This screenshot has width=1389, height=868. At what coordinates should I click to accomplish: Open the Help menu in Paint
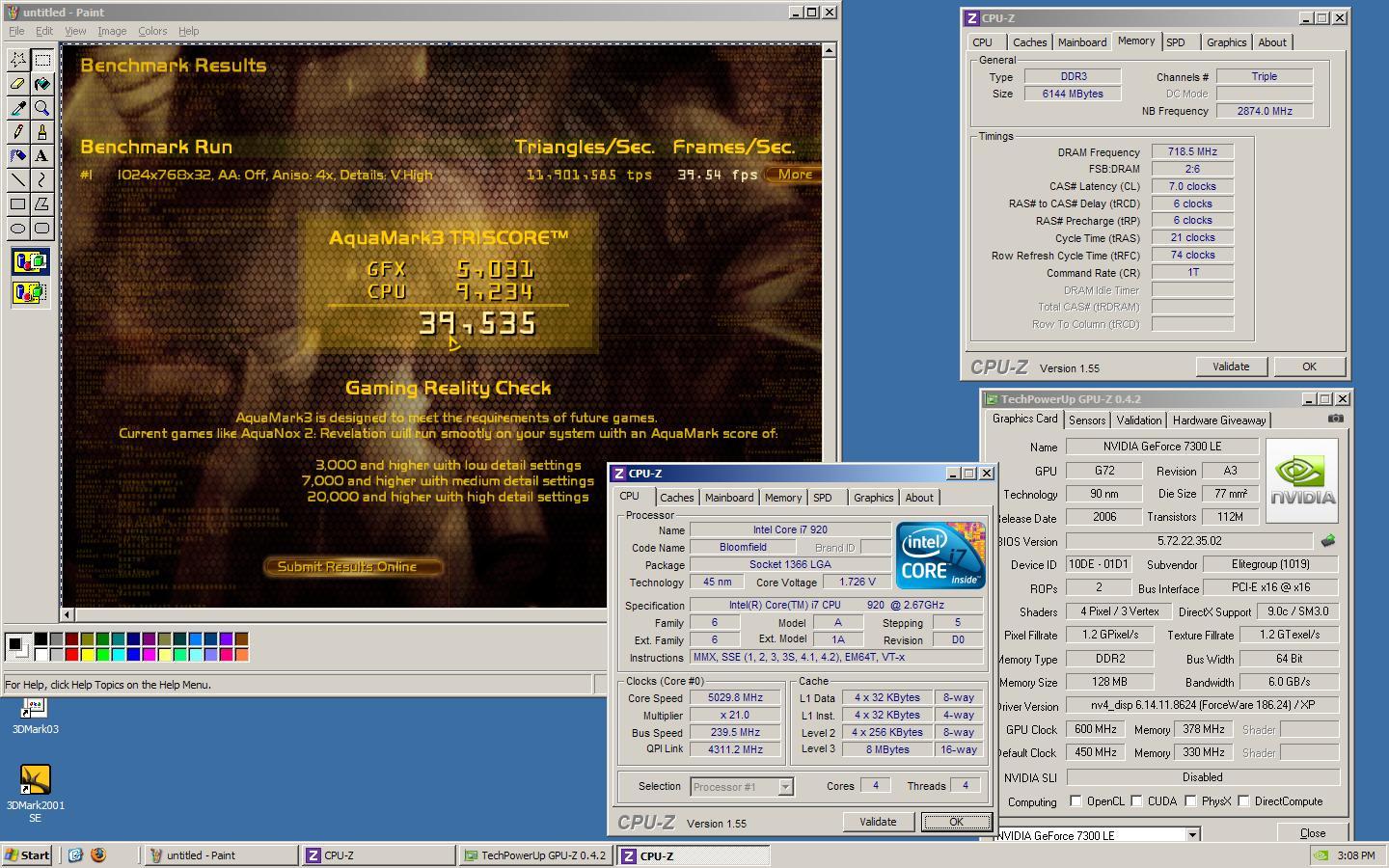coord(189,31)
